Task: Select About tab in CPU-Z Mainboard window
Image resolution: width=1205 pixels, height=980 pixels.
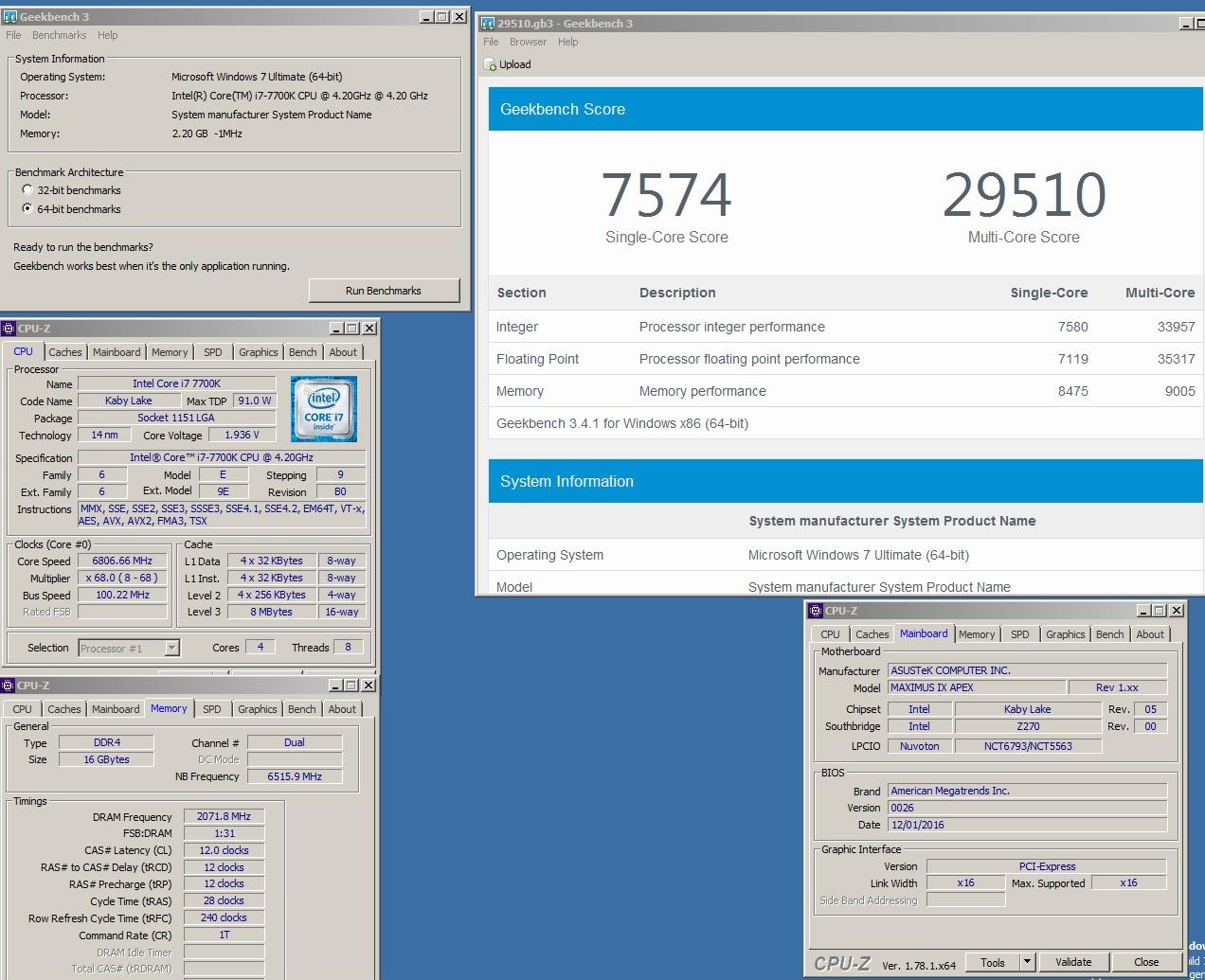Action: [1150, 634]
